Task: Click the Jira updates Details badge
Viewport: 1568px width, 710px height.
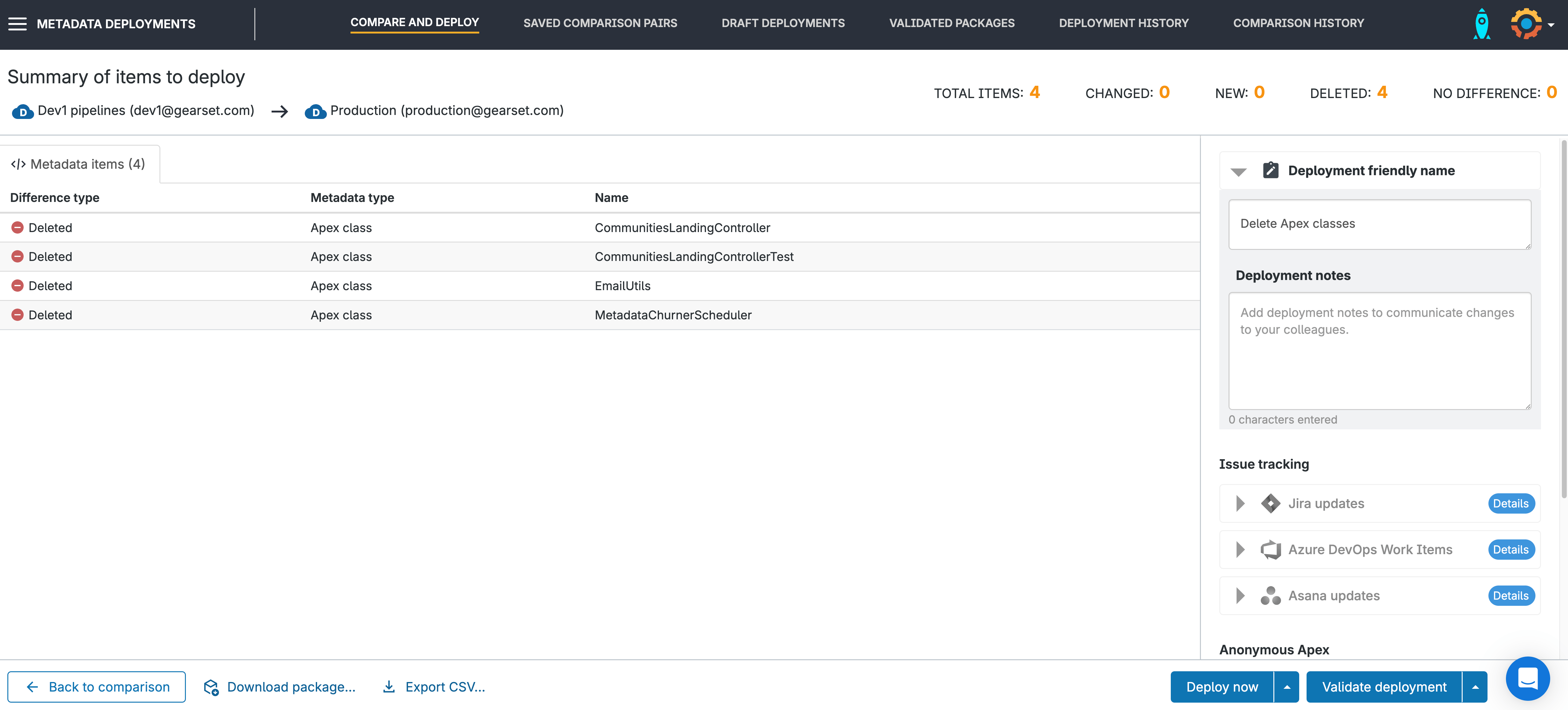Action: pos(1510,503)
